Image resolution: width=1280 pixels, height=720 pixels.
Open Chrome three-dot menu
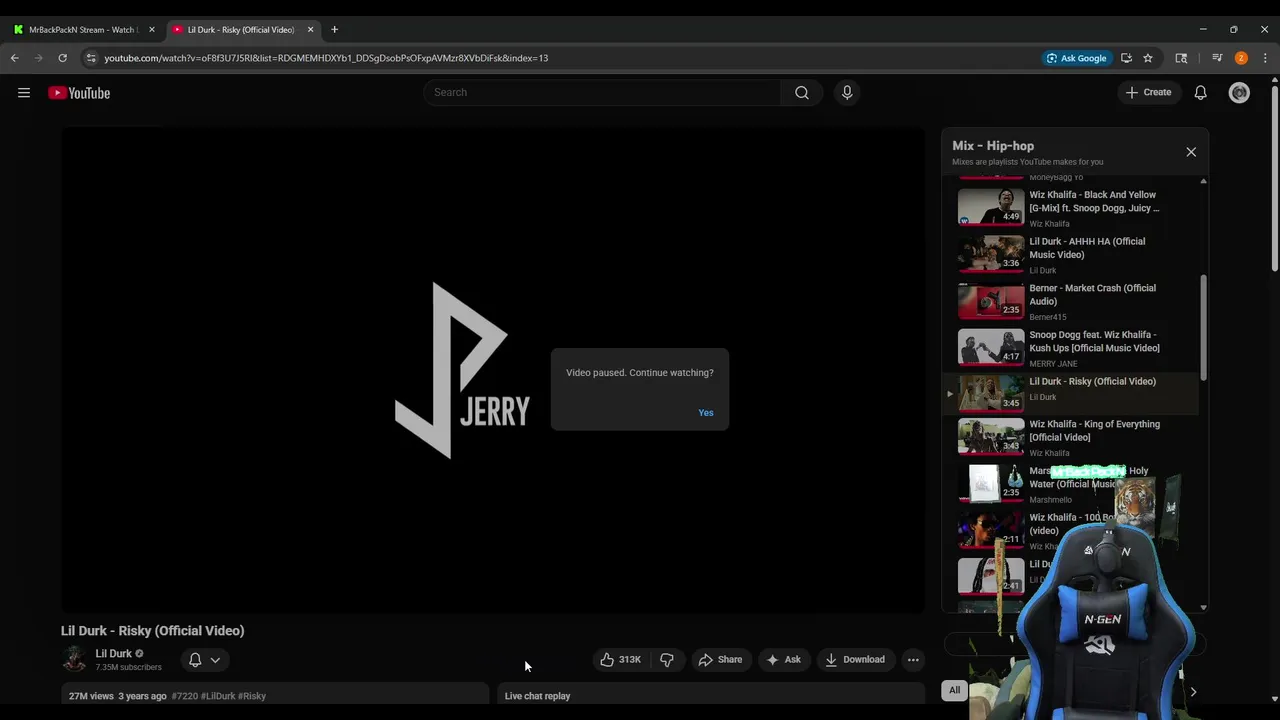tap(1265, 58)
